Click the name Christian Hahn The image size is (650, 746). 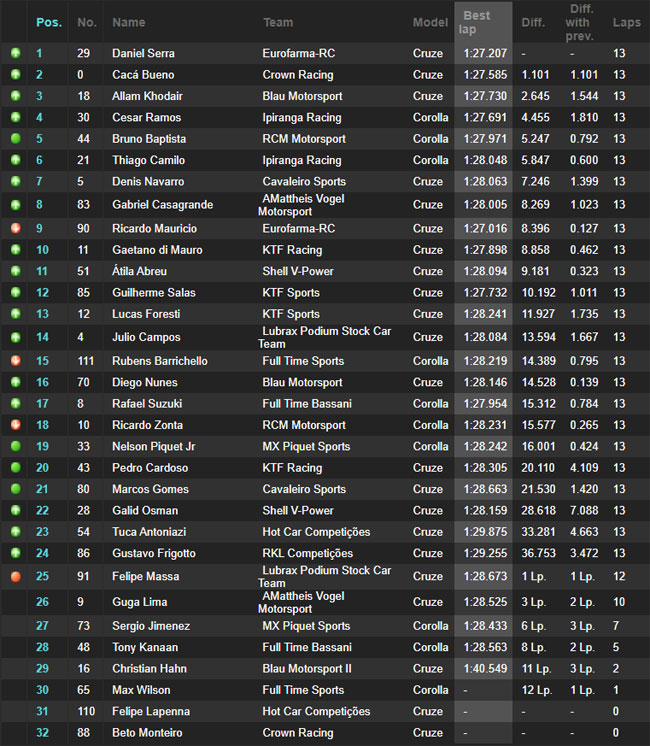point(149,668)
